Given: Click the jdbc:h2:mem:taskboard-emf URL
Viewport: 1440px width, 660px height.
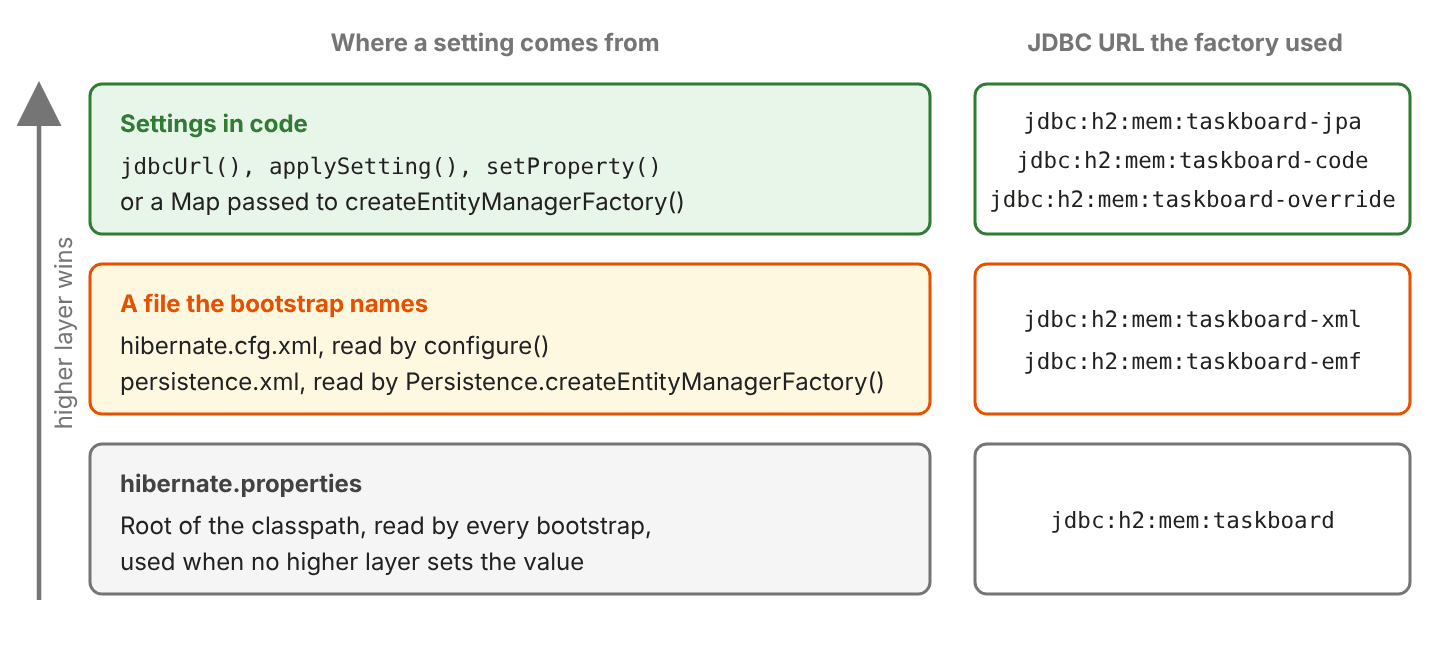Looking at the screenshot, I should (x=1193, y=361).
